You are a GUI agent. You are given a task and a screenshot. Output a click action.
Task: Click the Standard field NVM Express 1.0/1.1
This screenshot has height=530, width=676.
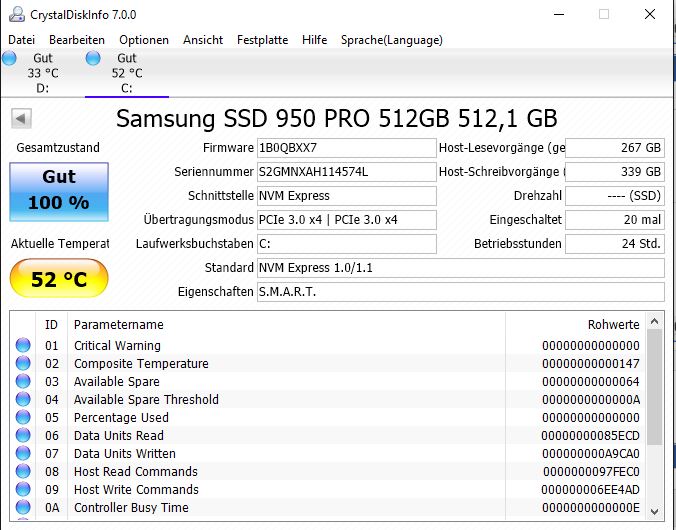click(460, 268)
